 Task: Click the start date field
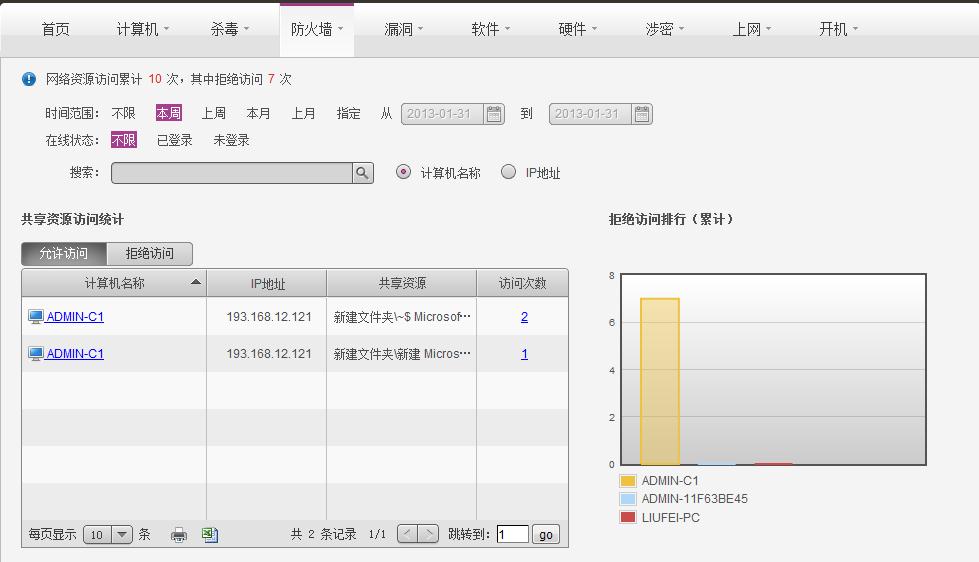pyautogui.click(x=442, y=114)
